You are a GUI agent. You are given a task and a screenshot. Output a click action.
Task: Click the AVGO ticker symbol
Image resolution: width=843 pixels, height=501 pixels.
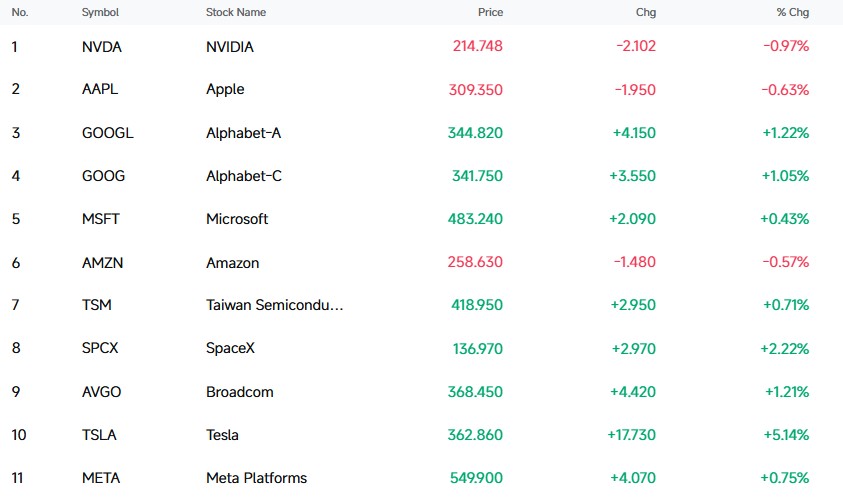(x=101, y=392)
